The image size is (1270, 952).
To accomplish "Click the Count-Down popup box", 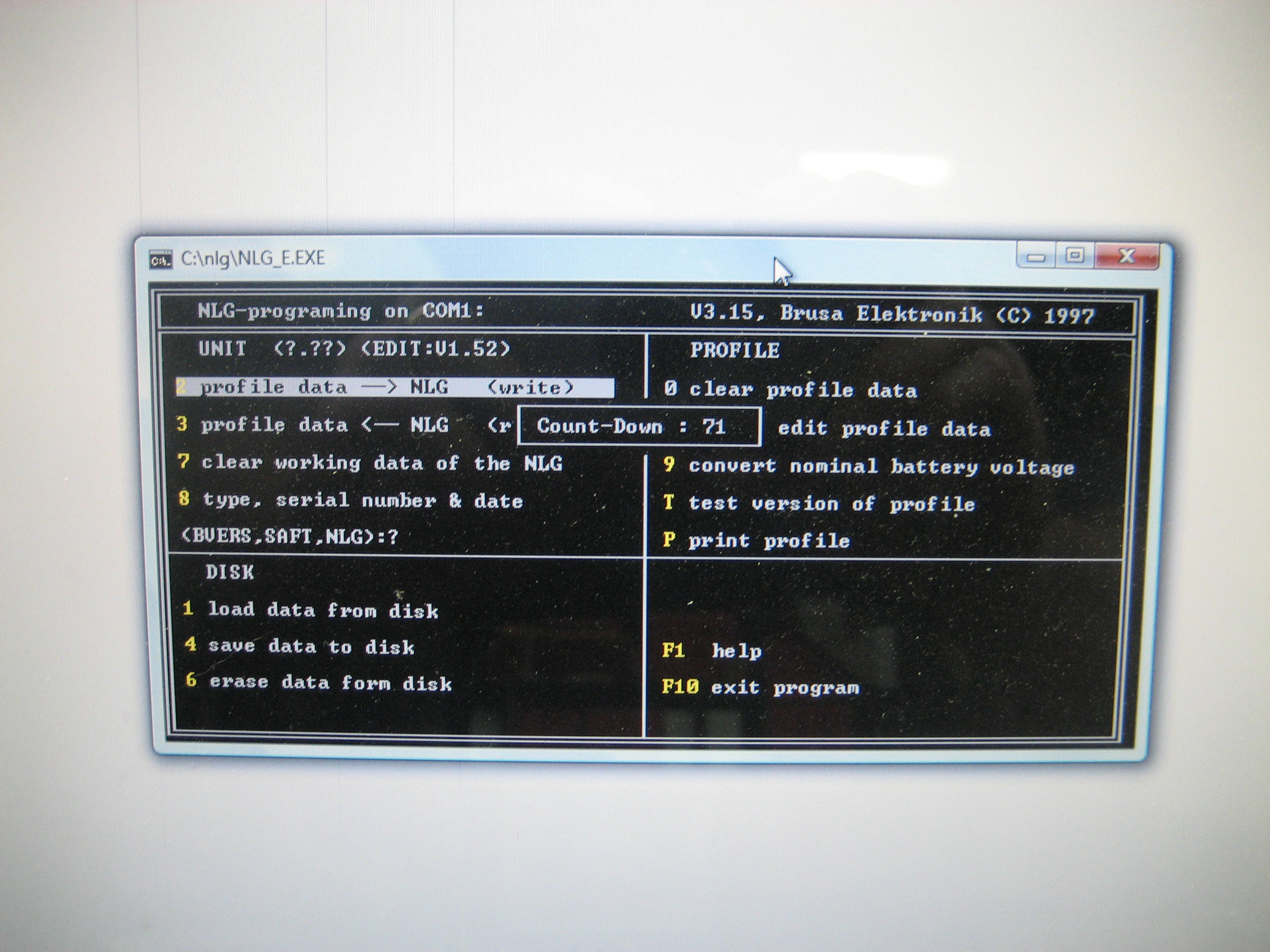I will click(639, 427).
